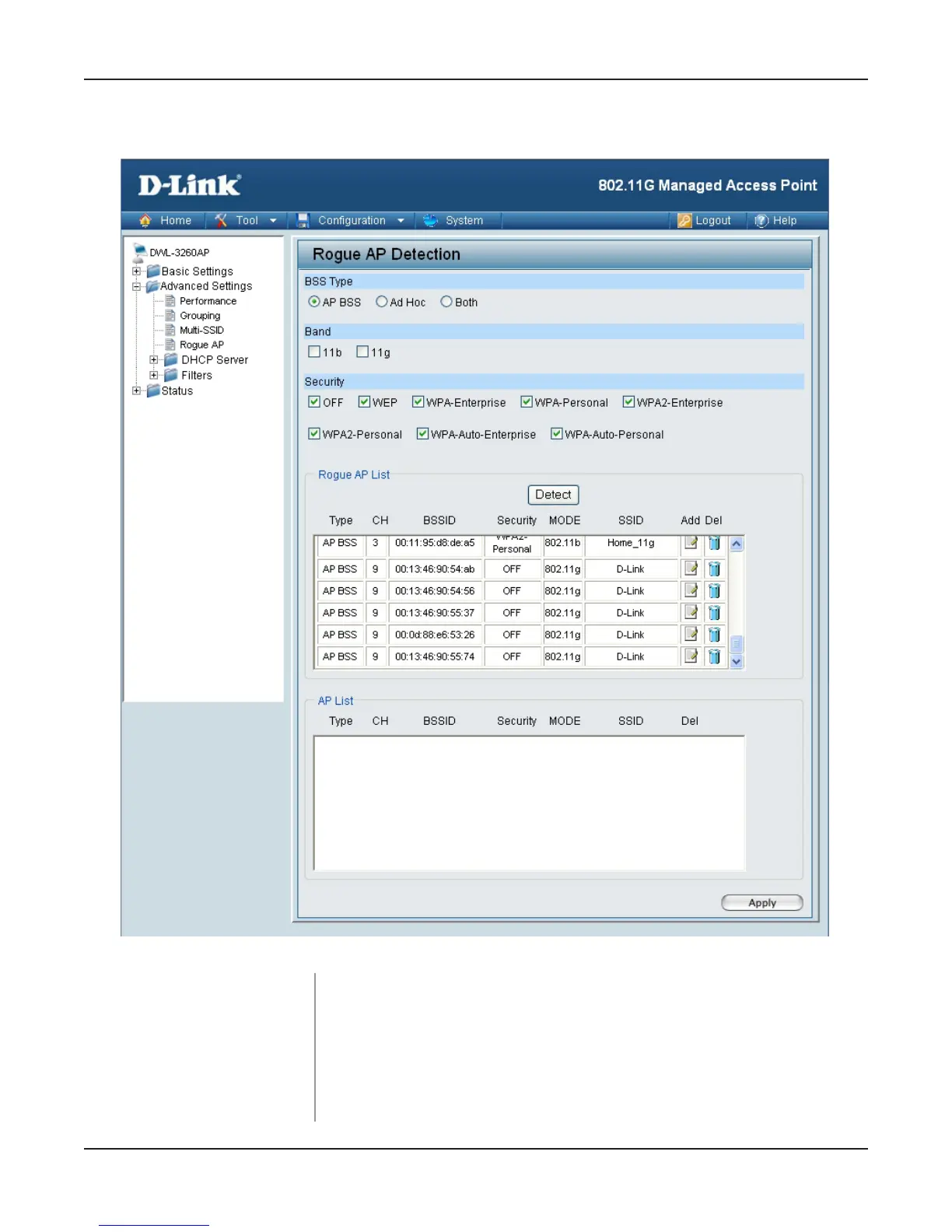Select the Ad Hoc radio button
952x1232 pixels.
(x=381, y=302)
